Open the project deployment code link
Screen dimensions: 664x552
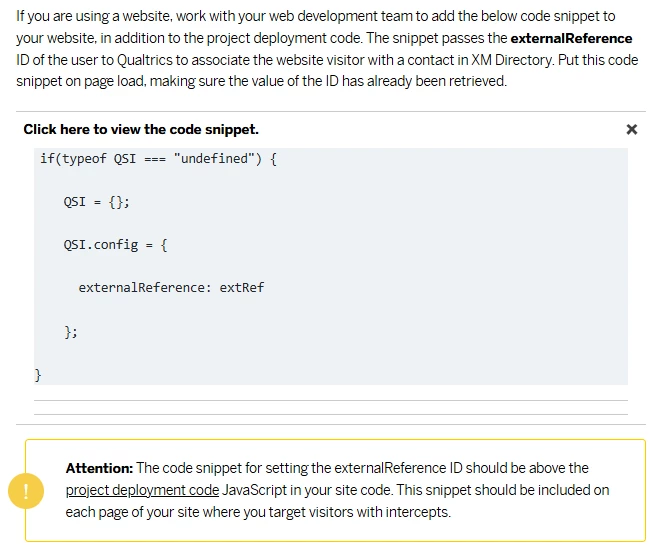[x=142, y=490]
